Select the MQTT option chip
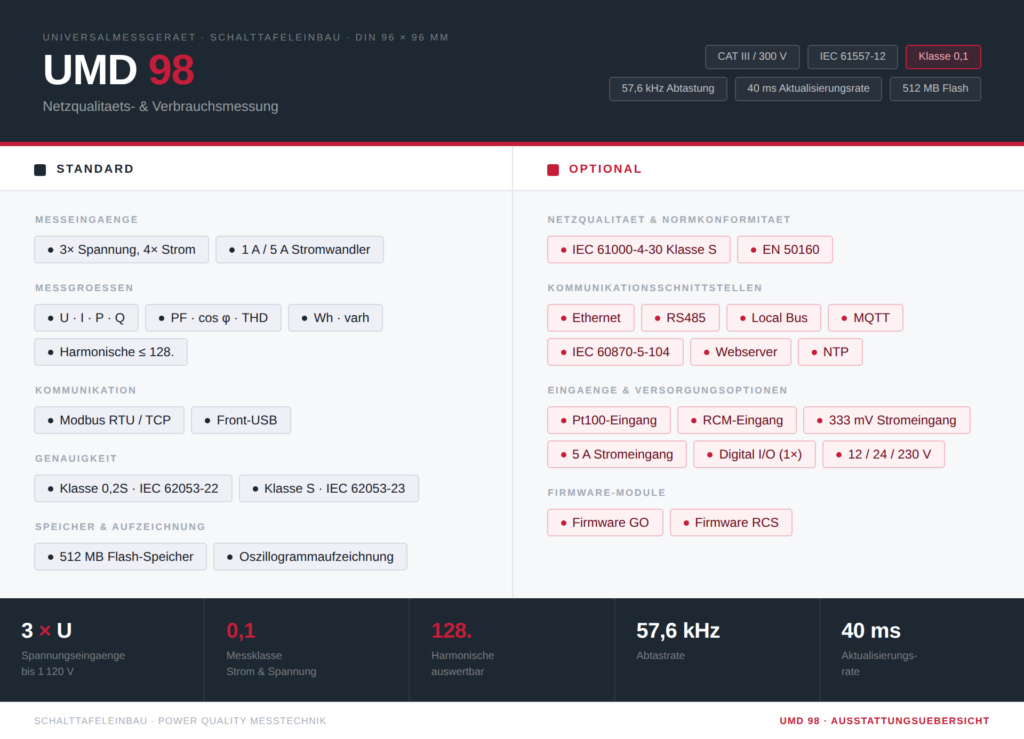Screen dimensions: 1024x739 pos(865,318)
